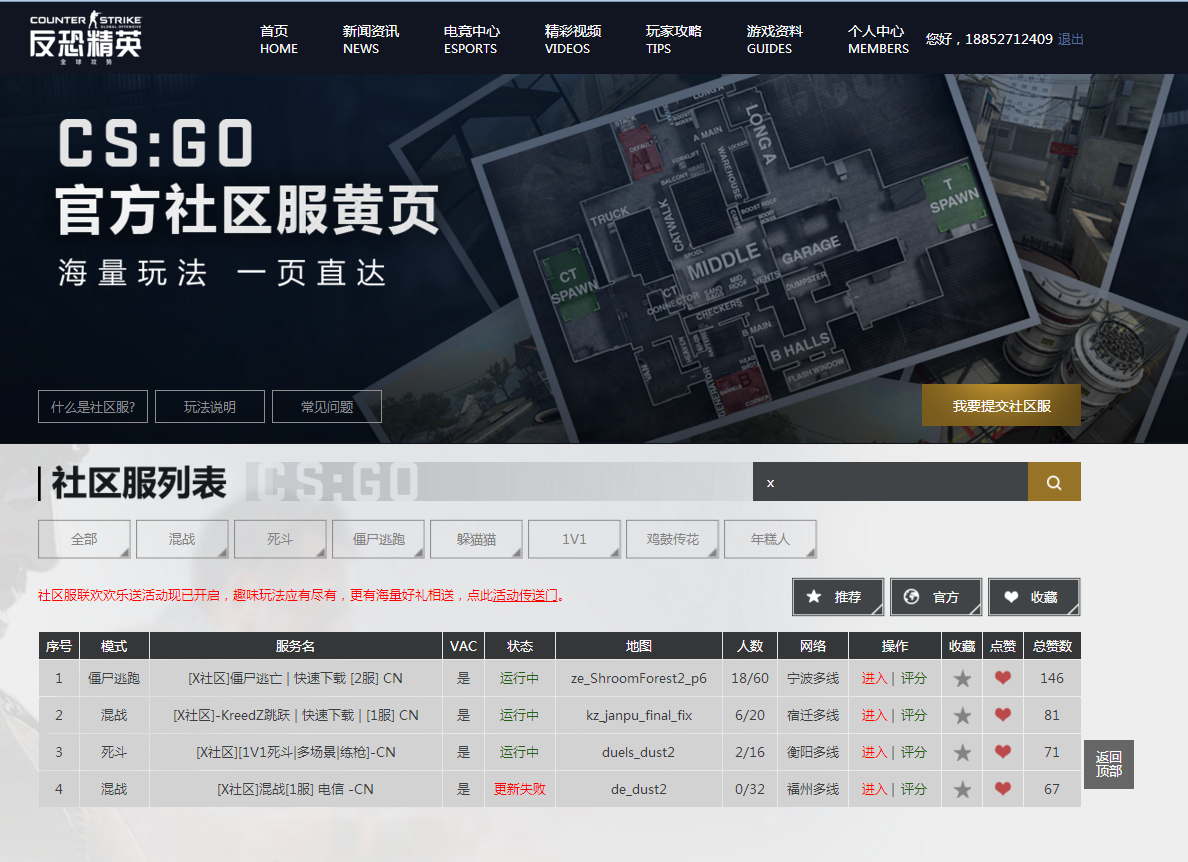
Task: Open the 常见问题 FAQ page
Action: pyautogui.click(x=327, y=406)
